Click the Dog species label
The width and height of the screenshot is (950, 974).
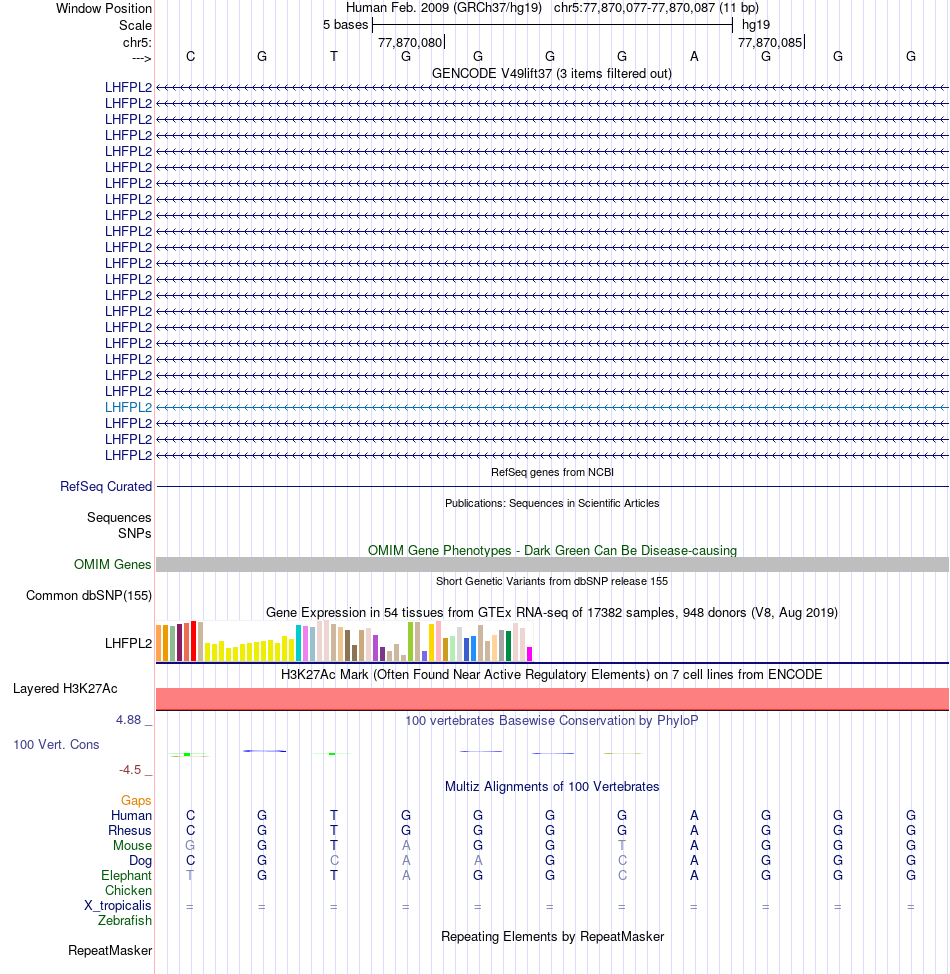tap(140, 860)
